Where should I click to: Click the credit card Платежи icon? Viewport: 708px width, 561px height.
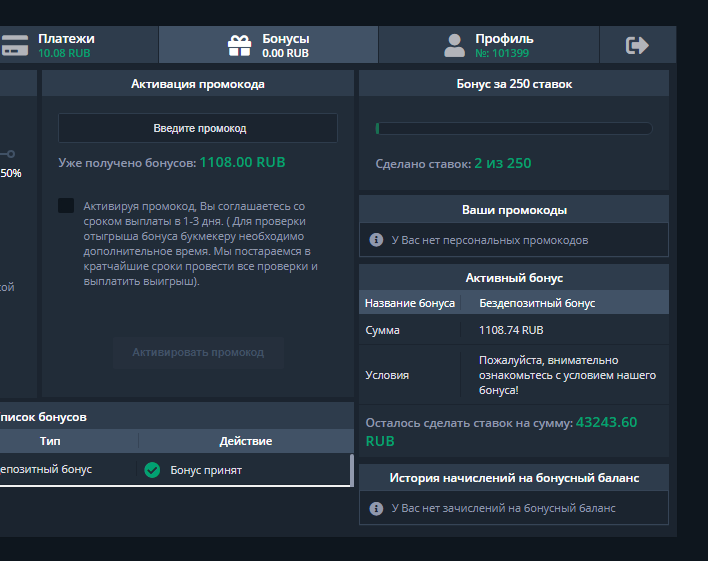click(14, 45)
